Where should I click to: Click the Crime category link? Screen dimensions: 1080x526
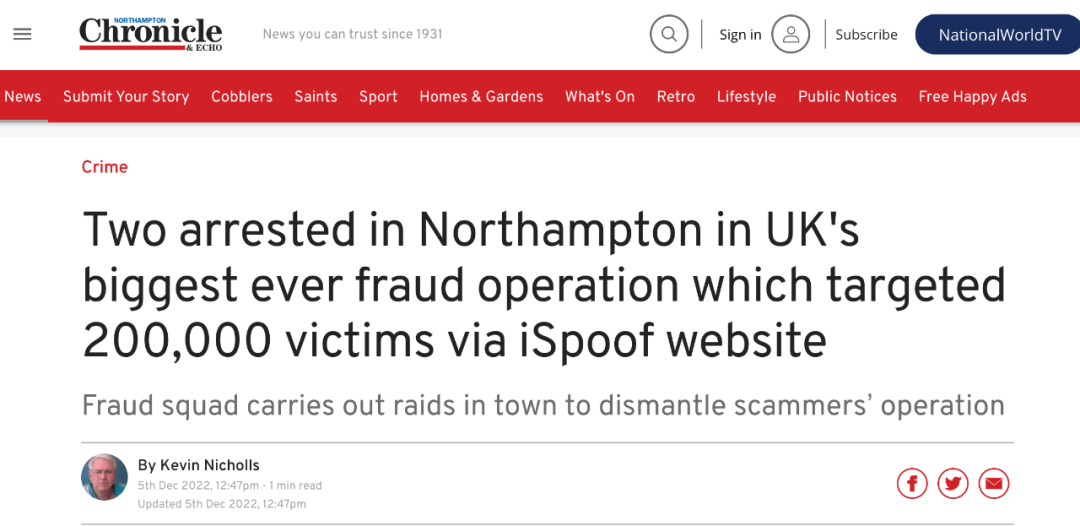[105, 167]
